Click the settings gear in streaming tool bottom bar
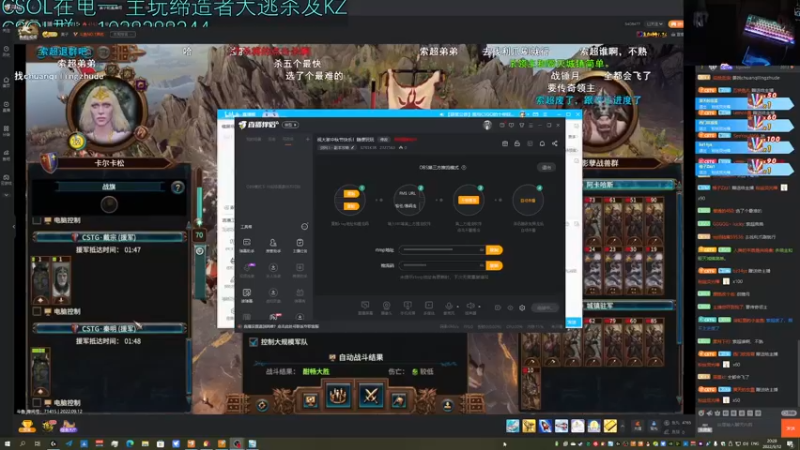Image resolution: width=800 pixels, height=450 pixels. (x=522, y=308)
